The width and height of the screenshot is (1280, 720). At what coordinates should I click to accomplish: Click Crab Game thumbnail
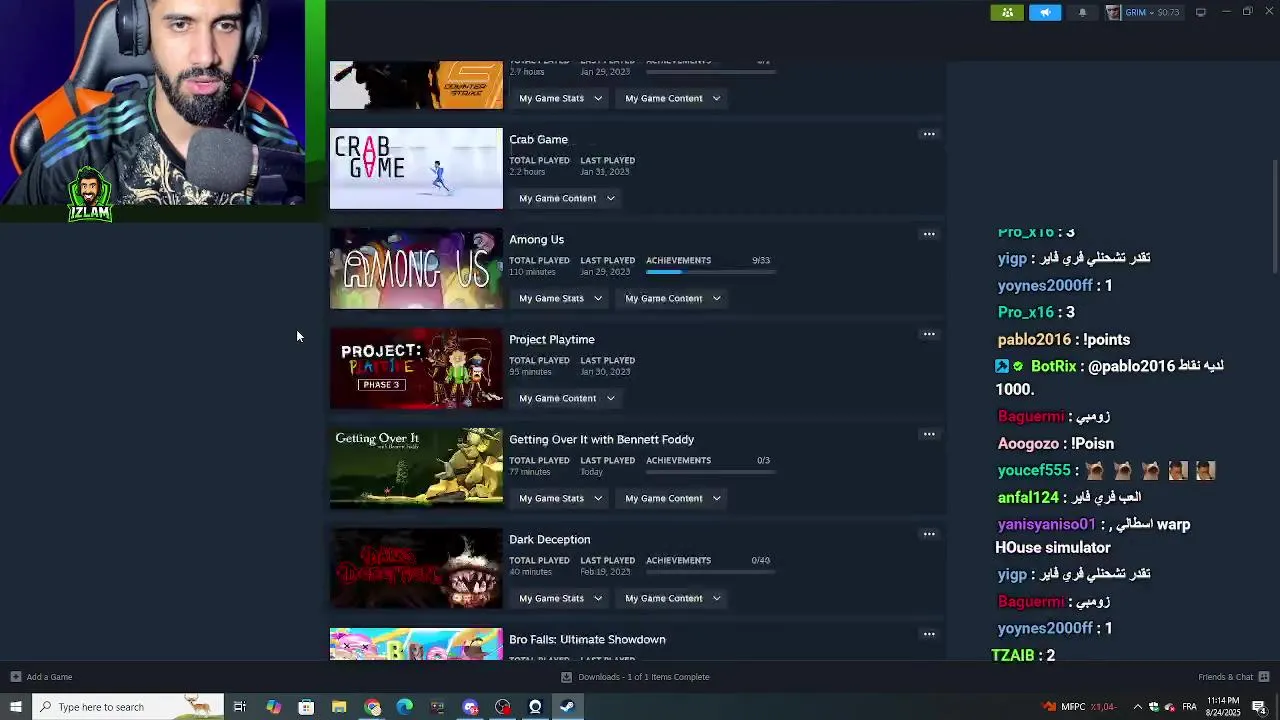click(x=416, y=168)
